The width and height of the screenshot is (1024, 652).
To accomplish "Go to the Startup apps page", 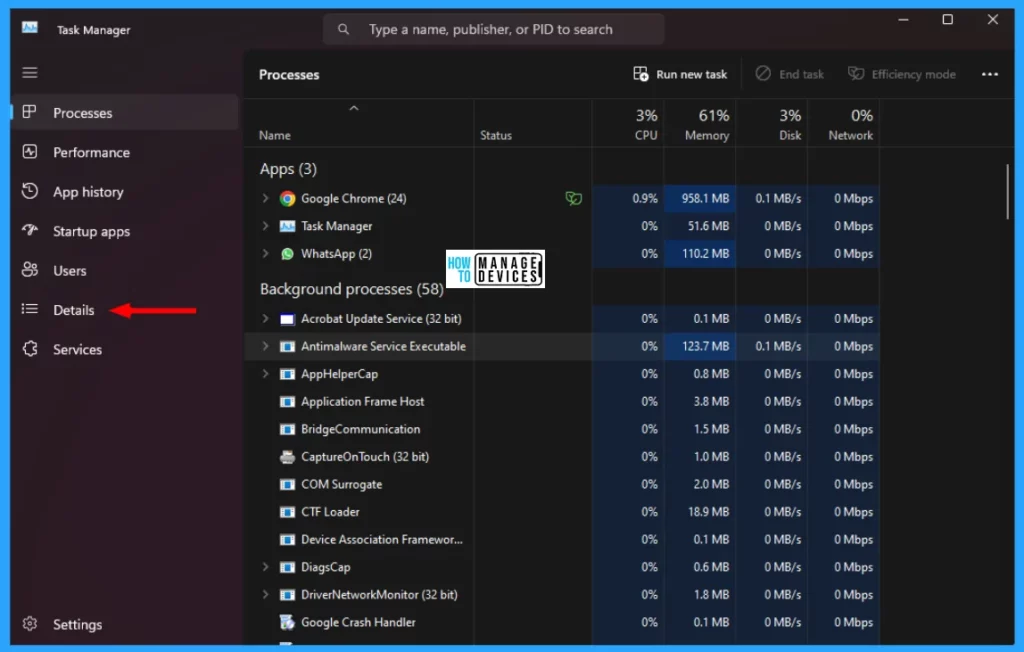I will [x=125, y=231].
